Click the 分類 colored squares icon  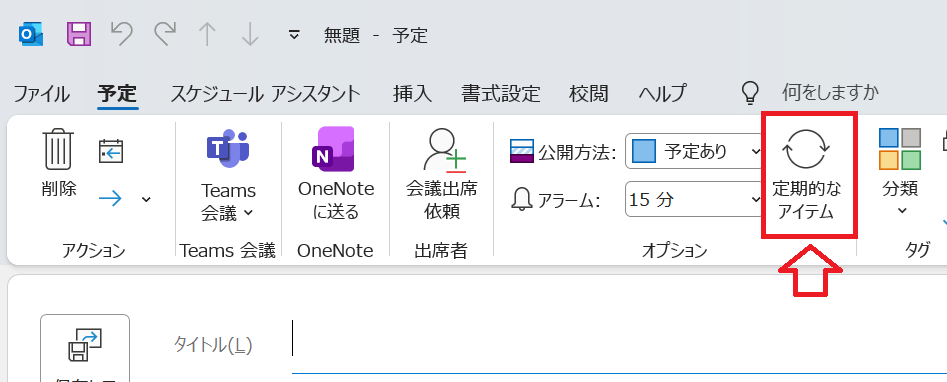[900, 149]
